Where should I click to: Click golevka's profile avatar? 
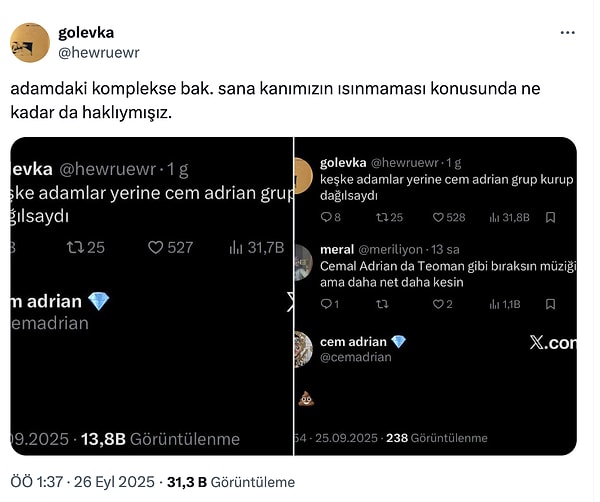click(30, 42)
